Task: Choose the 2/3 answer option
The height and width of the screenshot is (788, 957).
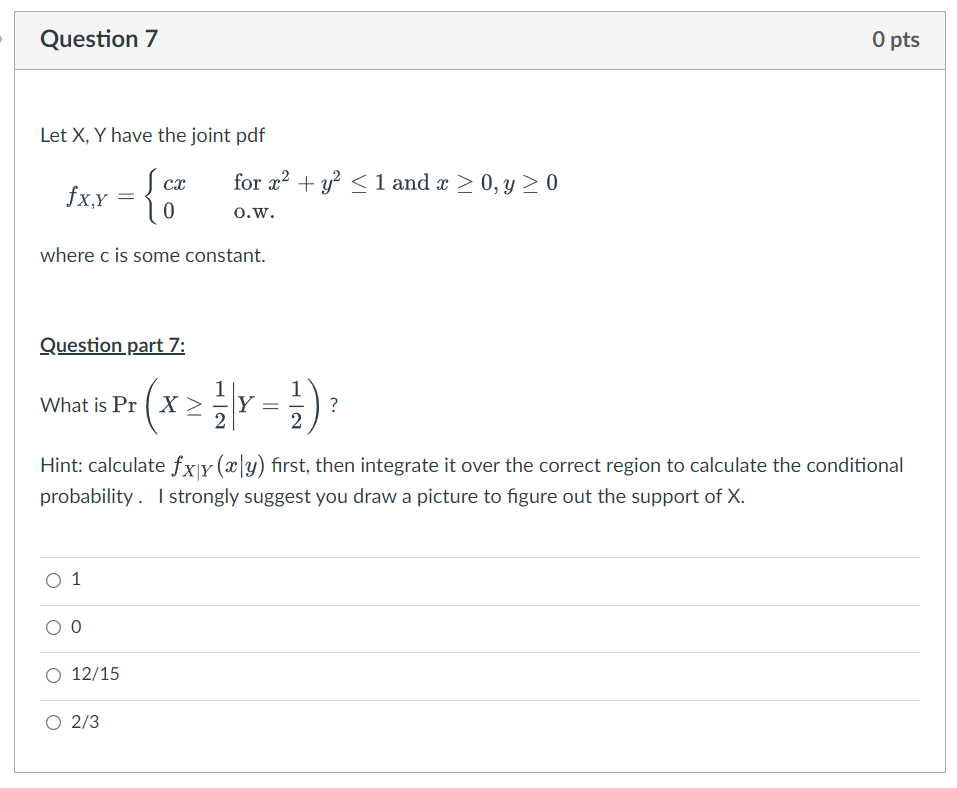Action: coord(52,722)
